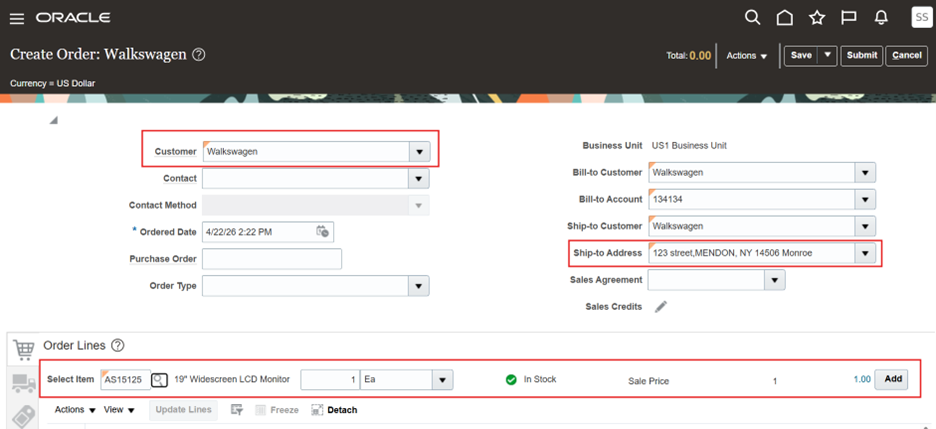Click the Customer field with Walkswagen
This screenshot has height=429, width=936.
click(x=306, y=152)
